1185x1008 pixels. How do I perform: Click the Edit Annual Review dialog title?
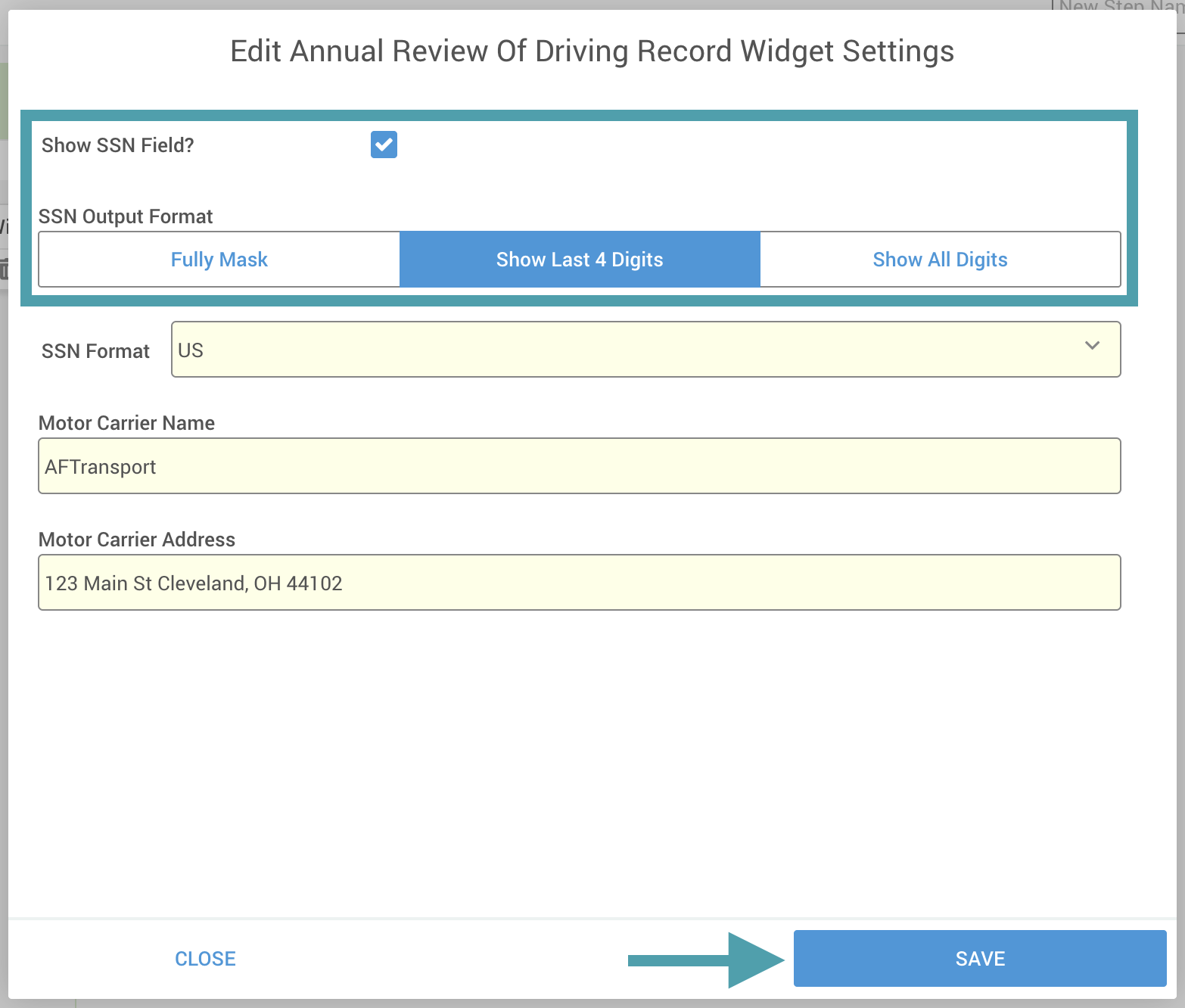pos(592,51)
